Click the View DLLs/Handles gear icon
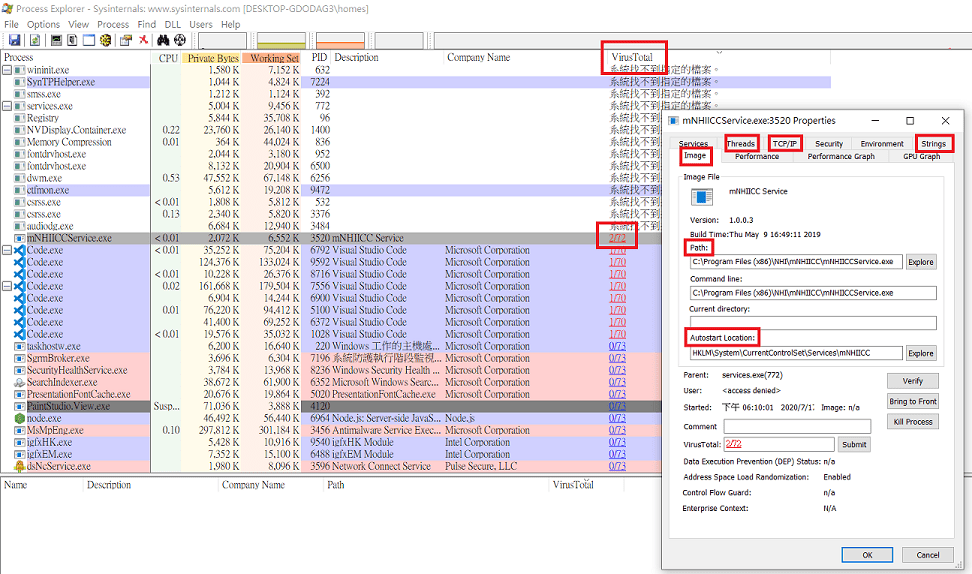The image size is (972, 574). click(105, 40)
